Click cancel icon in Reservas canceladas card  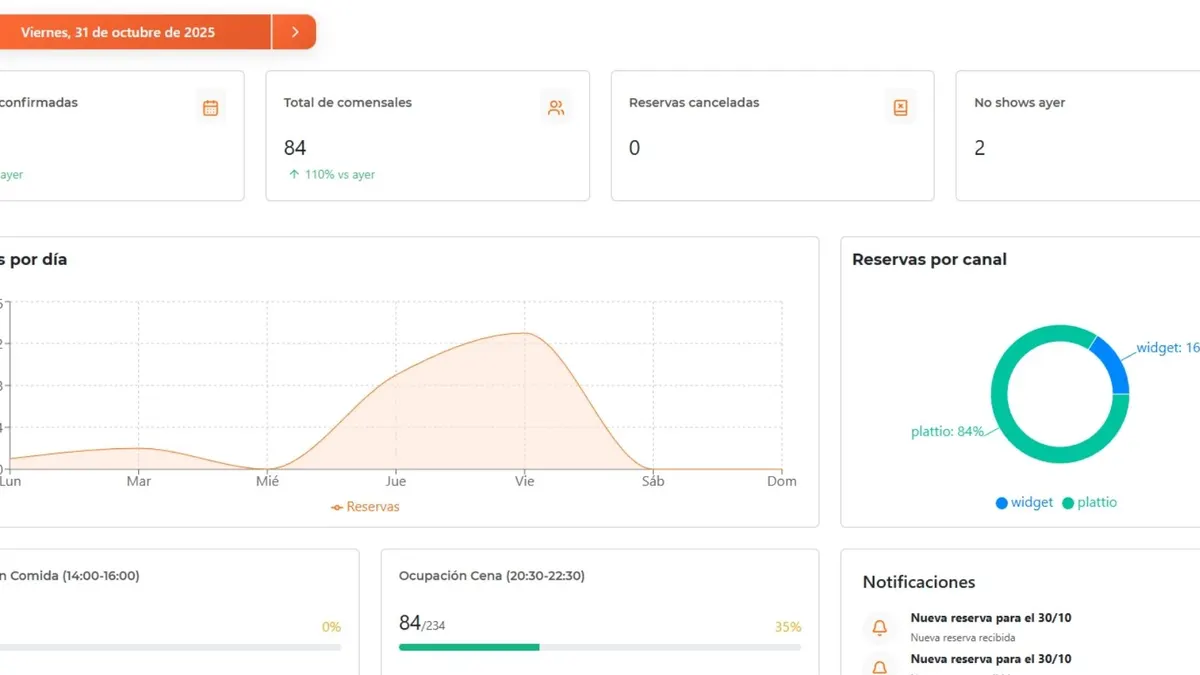coord(900,108)
